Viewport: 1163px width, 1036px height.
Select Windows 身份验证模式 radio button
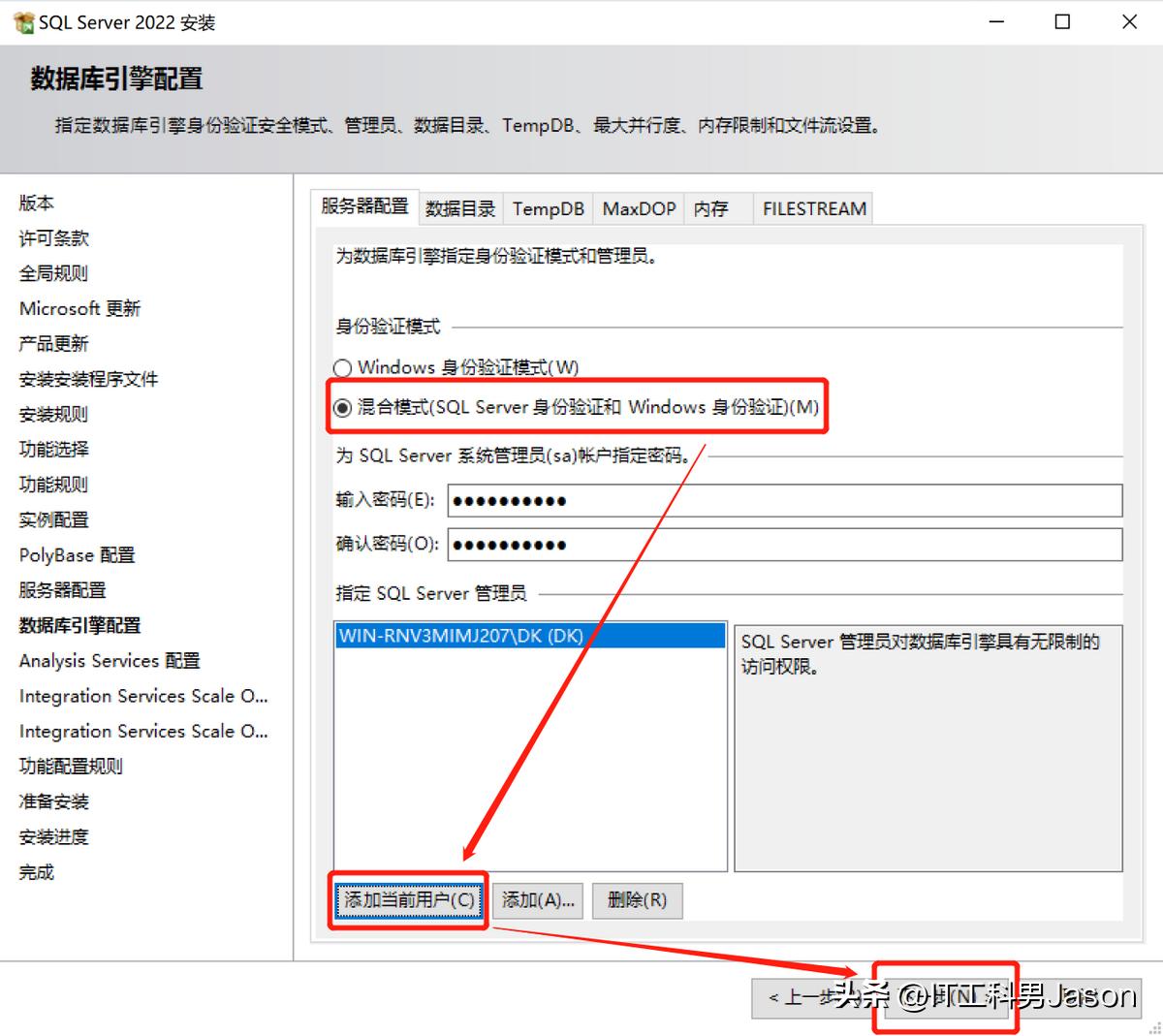342,367
